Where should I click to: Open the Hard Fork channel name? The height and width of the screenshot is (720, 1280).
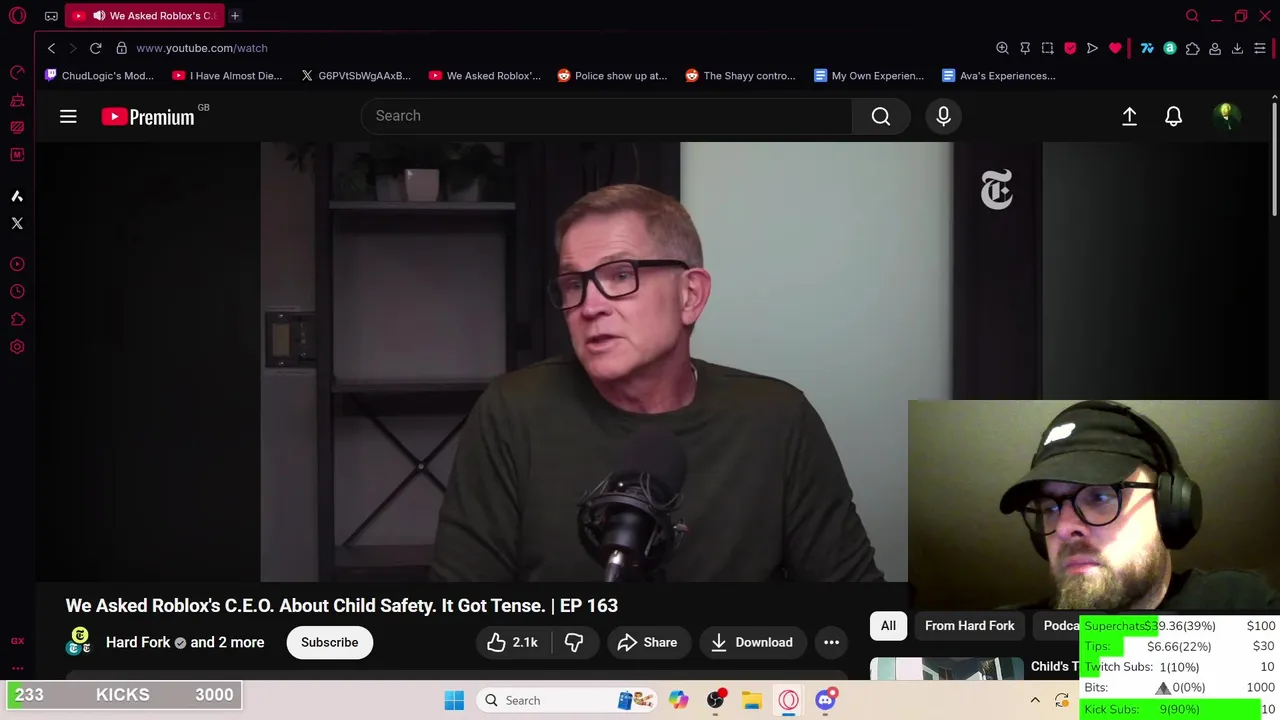tap(138, 642)
